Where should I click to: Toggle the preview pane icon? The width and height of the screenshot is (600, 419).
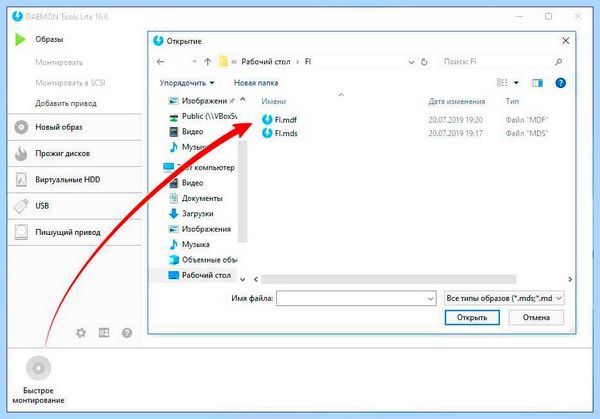coord(537,83)
